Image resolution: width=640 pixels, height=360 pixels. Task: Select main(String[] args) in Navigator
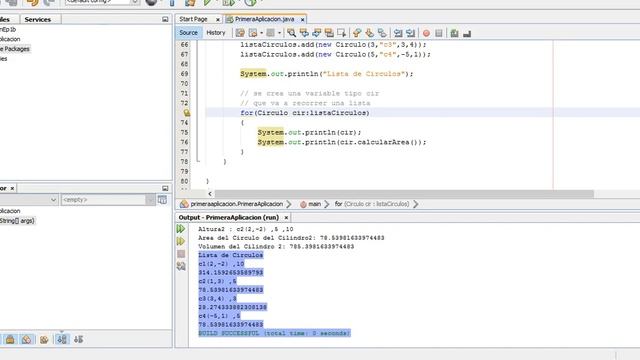(17, 221)
